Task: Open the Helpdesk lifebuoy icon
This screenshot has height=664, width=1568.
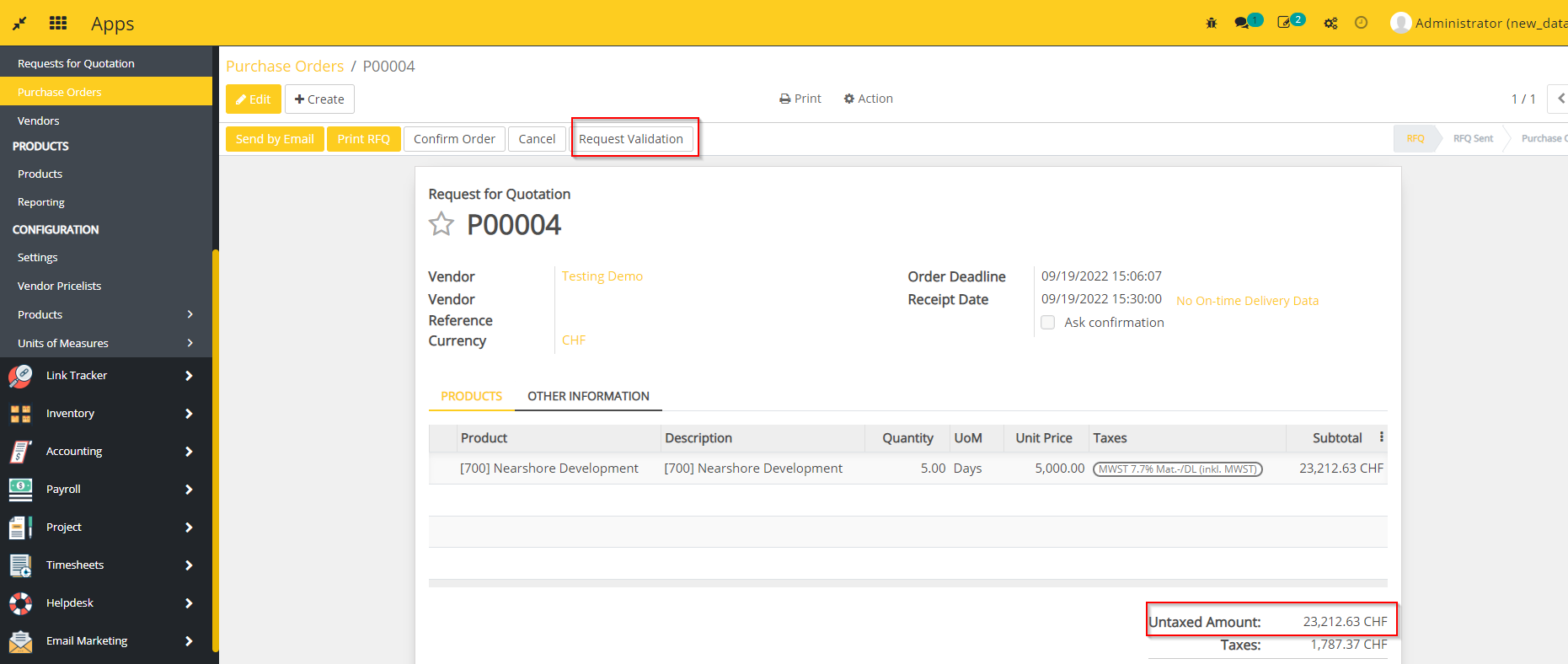Action: point(20,603)
